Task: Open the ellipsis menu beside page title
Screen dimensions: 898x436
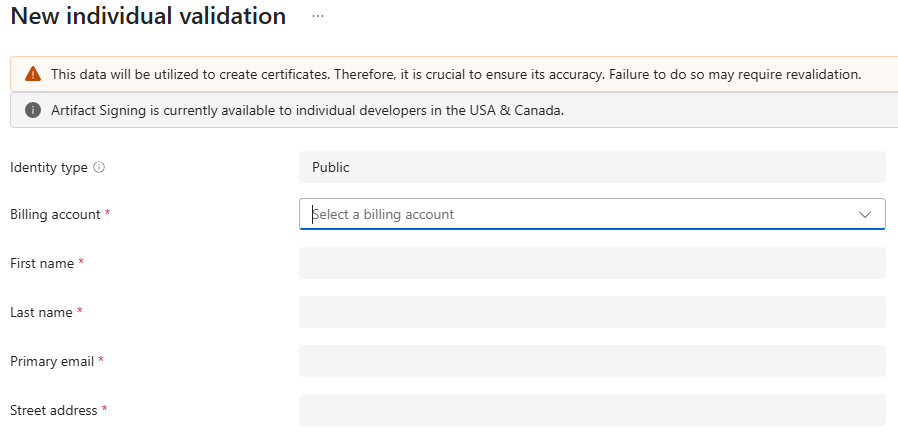Action: 318,16
